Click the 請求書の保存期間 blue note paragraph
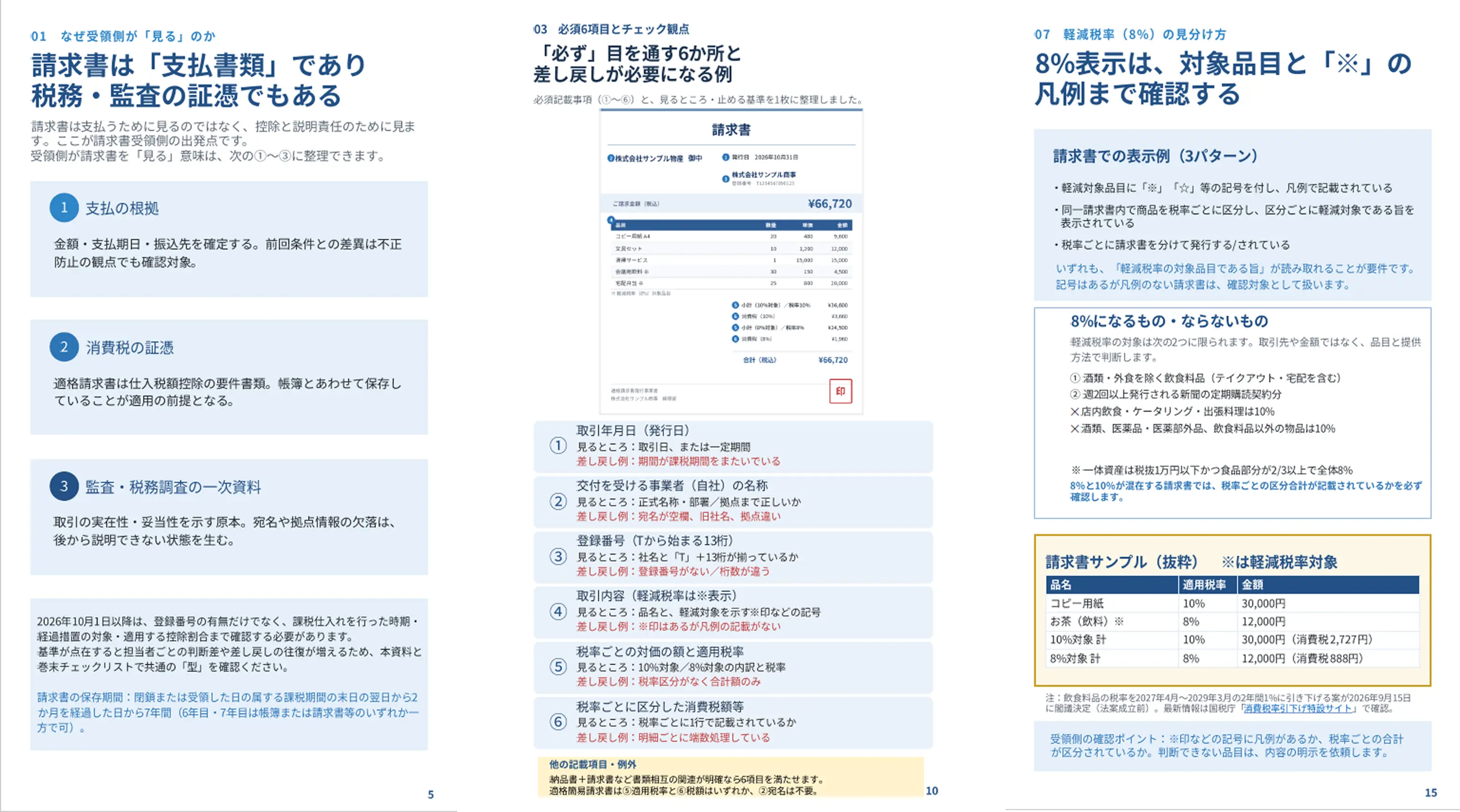 (x=228, y=712)
